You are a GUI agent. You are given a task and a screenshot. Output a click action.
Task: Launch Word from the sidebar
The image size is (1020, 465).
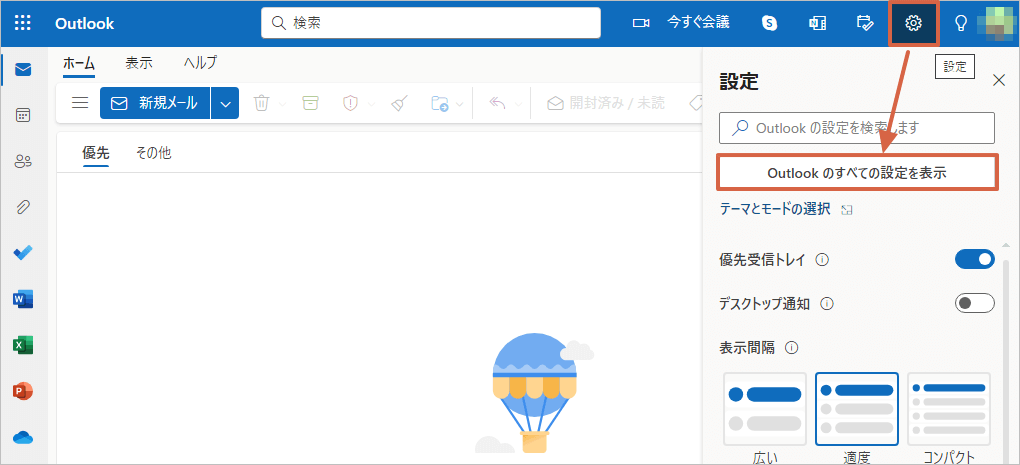(23, 299)
